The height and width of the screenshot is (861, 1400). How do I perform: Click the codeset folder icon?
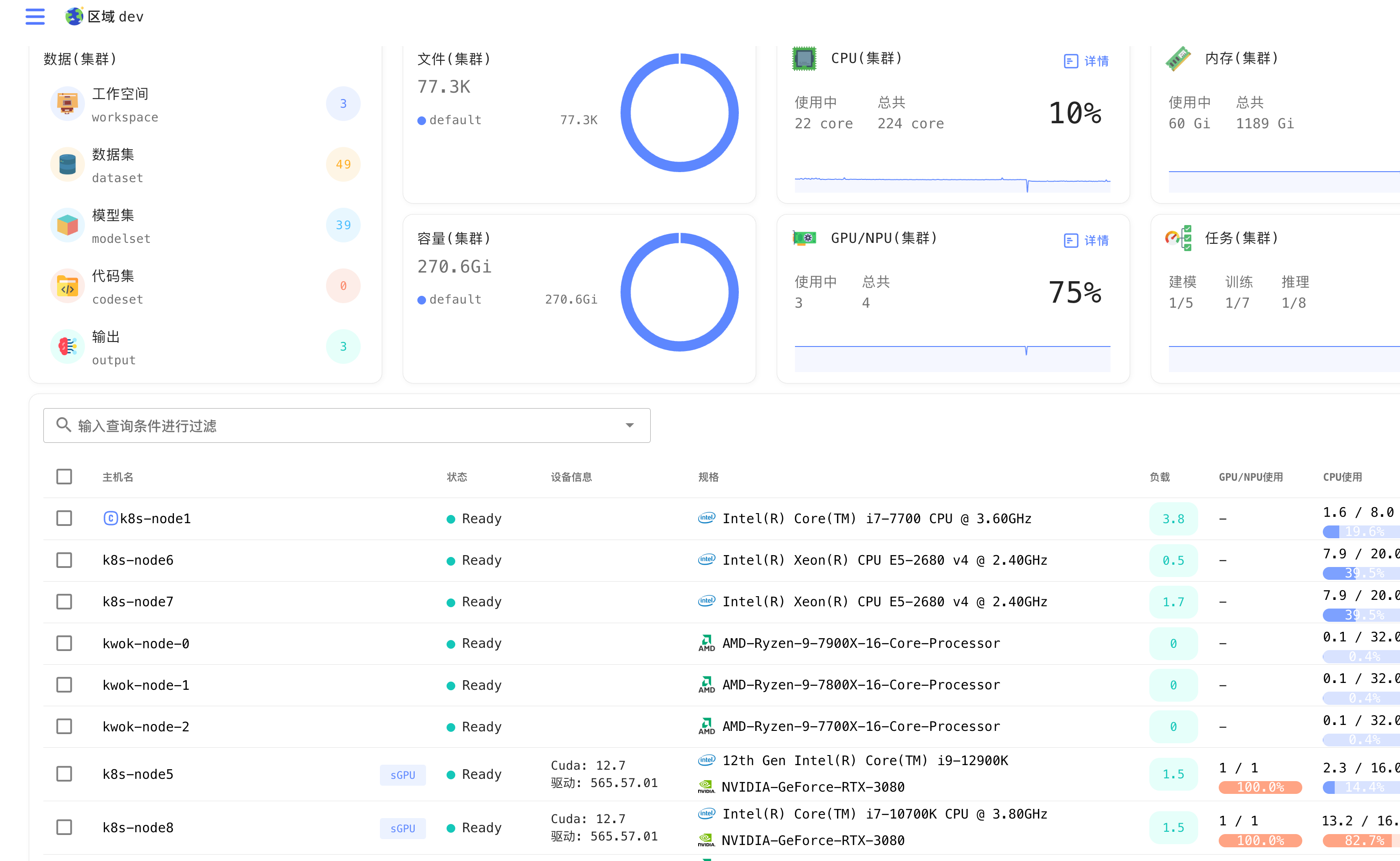67,286
